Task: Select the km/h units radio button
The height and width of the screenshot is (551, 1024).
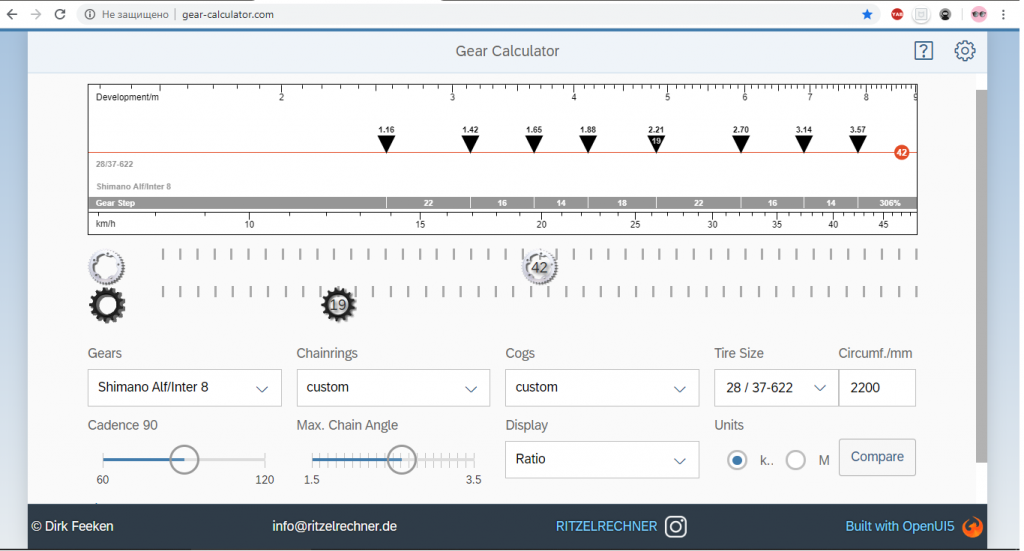Action: click(x=738, y=460)
